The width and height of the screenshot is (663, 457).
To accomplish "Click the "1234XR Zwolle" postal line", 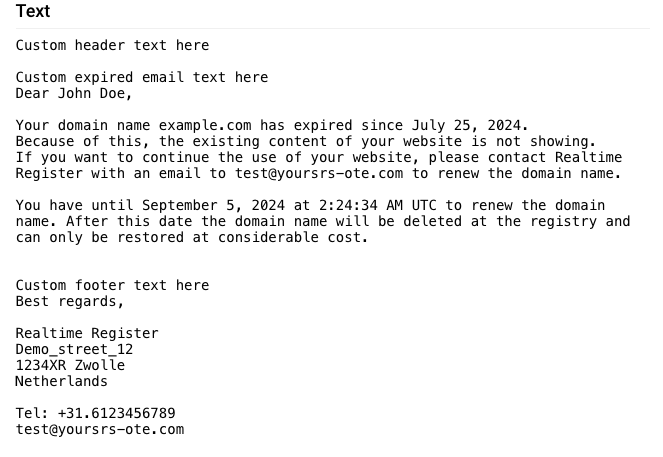I will (70, 365).
